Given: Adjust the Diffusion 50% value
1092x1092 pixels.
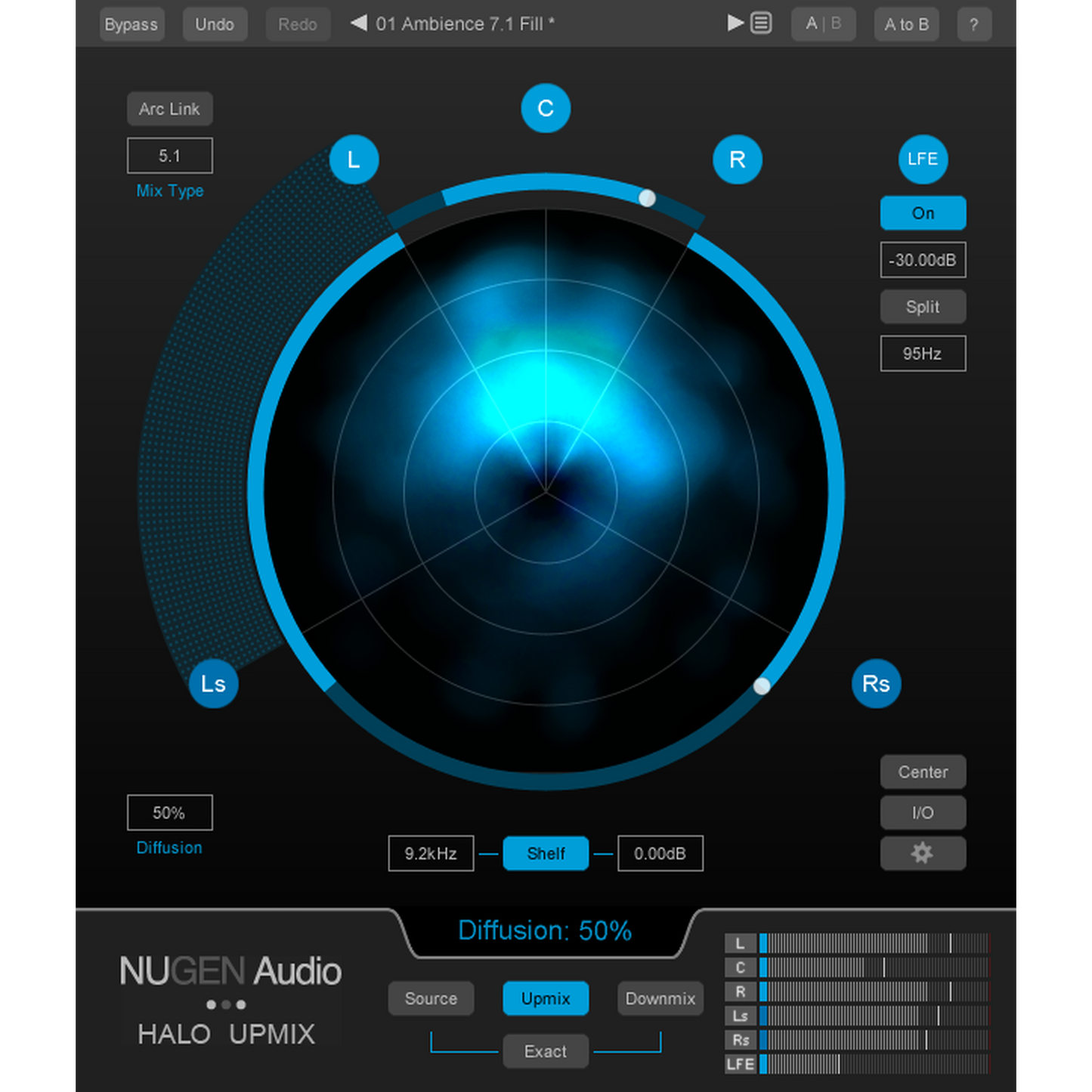Looking at the screenshot, I should coord(169,812).
